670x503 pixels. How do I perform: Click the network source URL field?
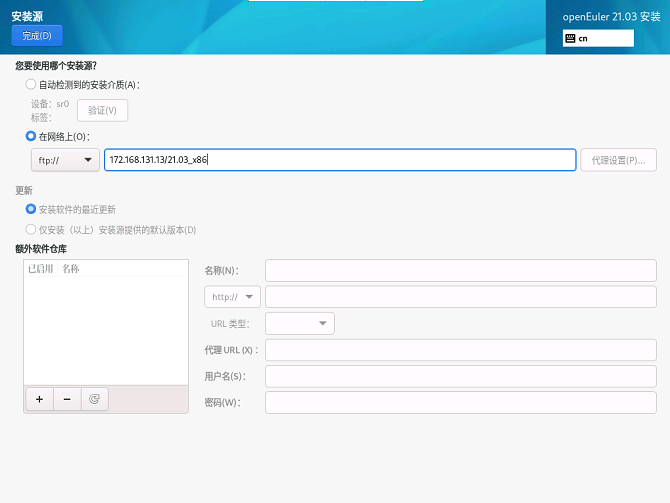point(340,160)
